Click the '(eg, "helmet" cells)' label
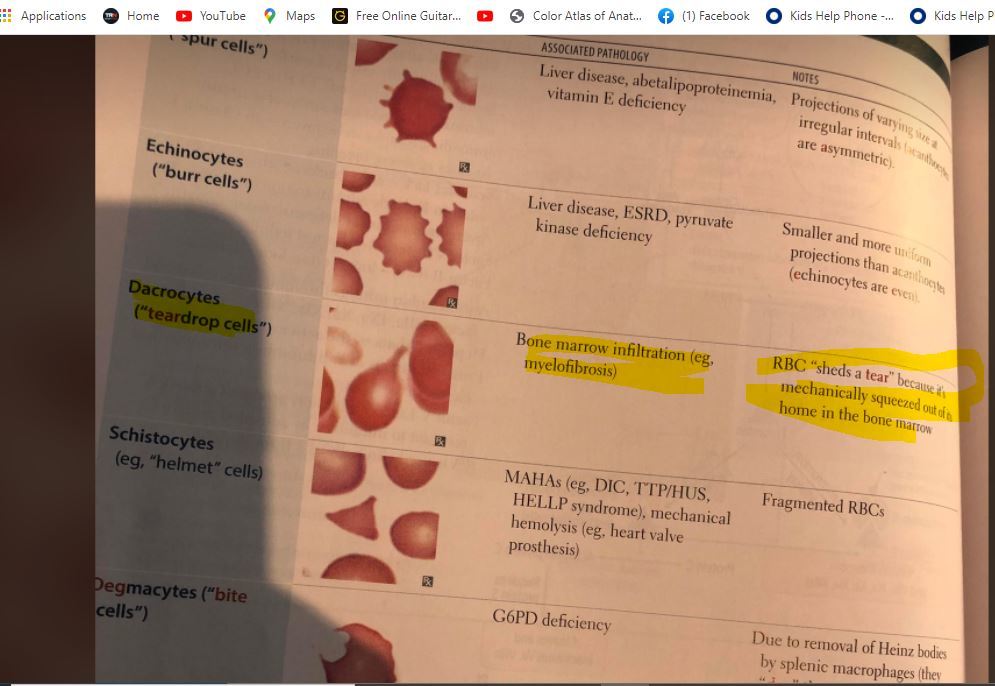The width and height of the screenshot is (995, 686). tap(189, 465)
